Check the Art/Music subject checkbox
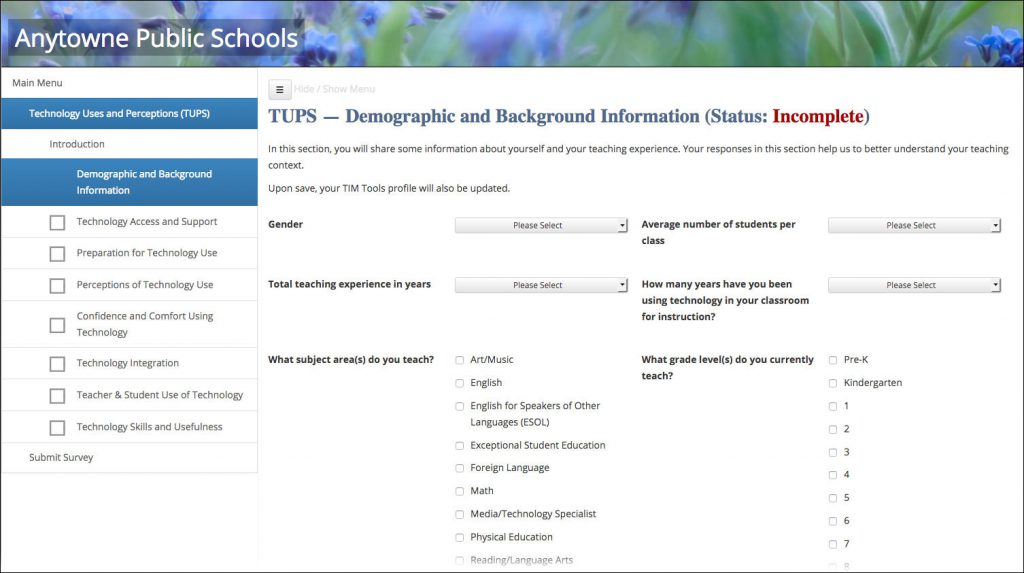Screen dimensions: 1024x573 tap(460, 360)
